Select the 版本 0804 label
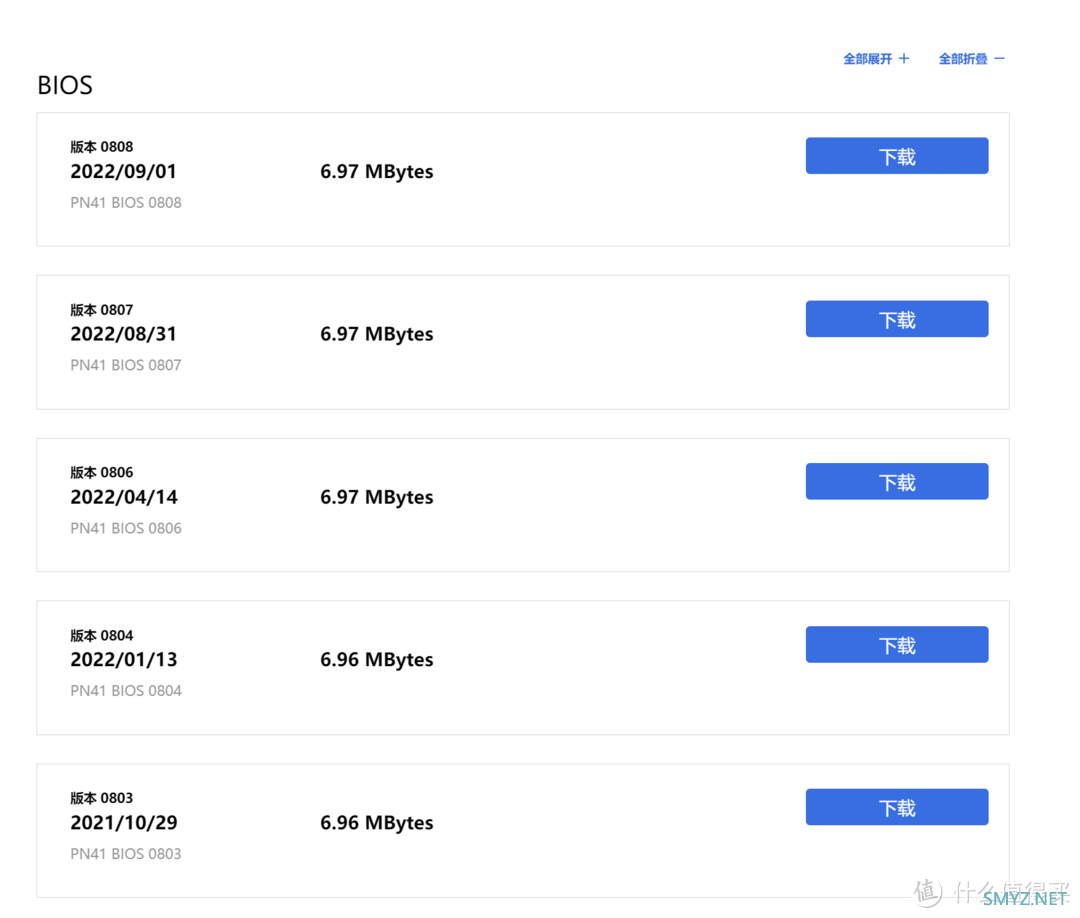This screenshot has height=918, width=1080. (x=101, y=636)
